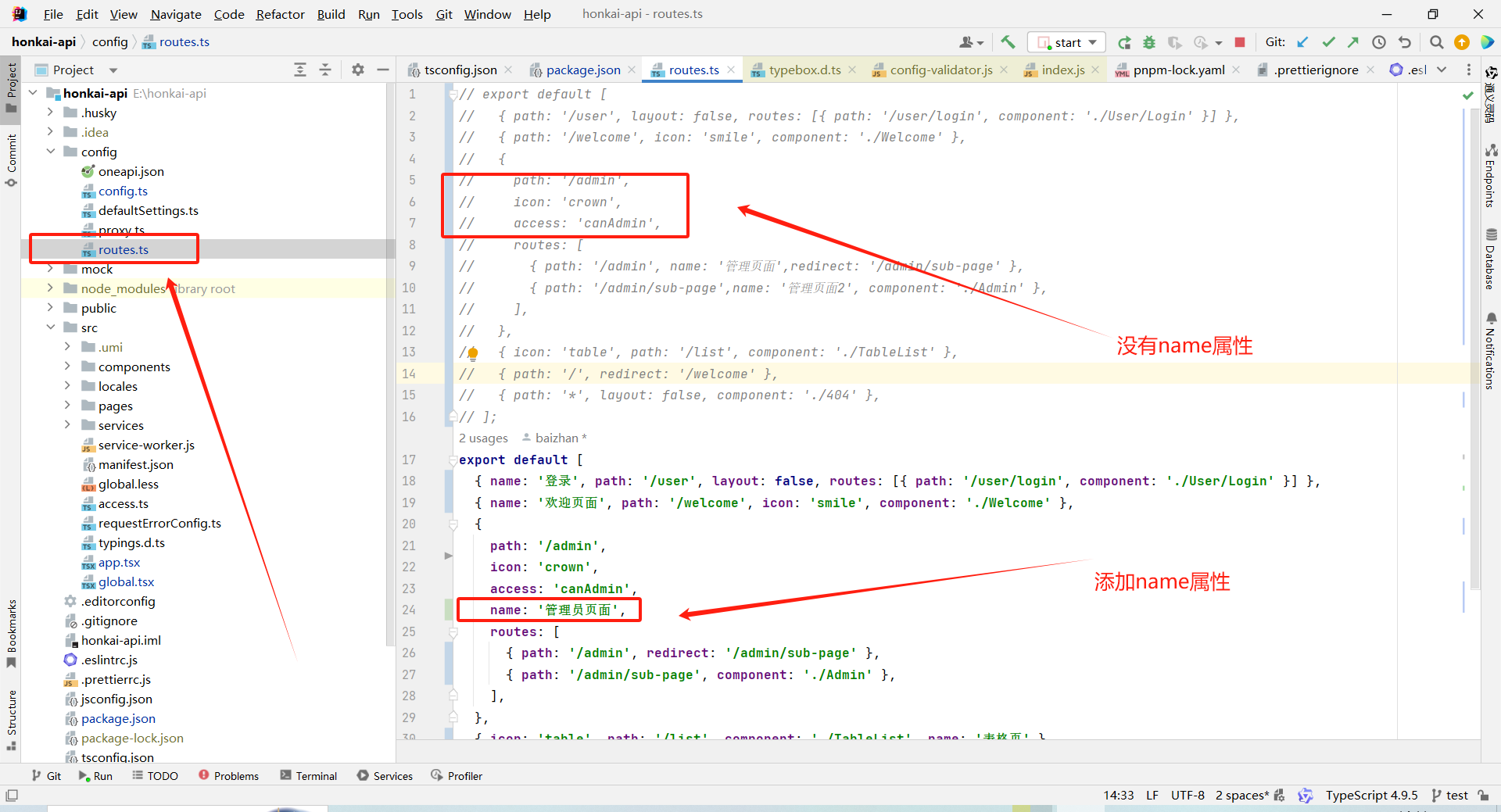
Task: Open Project tool window settings gear
Action: pos(358,70)
